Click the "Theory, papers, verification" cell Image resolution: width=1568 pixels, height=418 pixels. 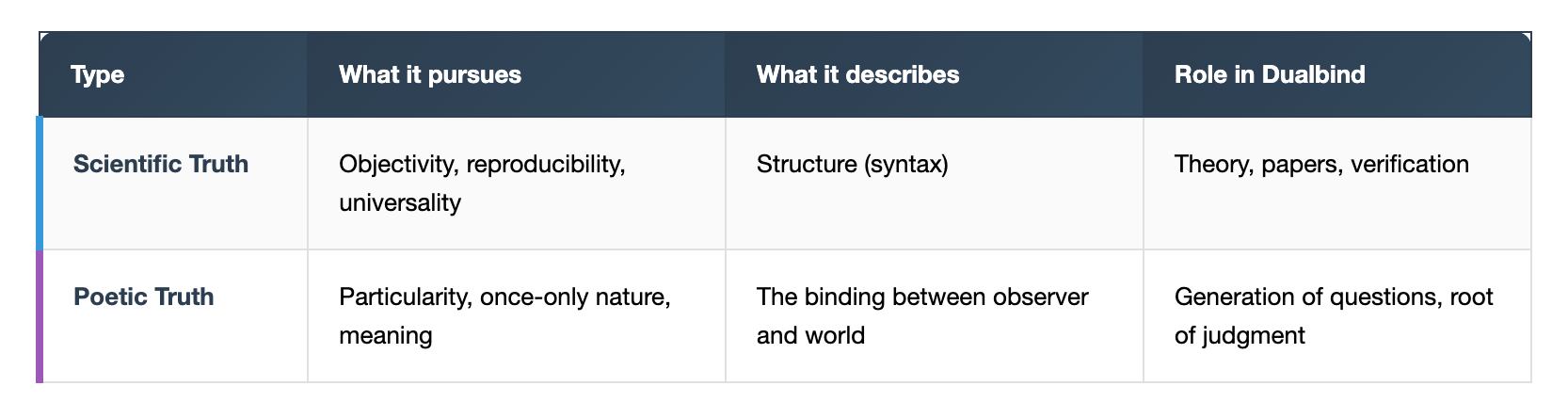click(1320, 164)
